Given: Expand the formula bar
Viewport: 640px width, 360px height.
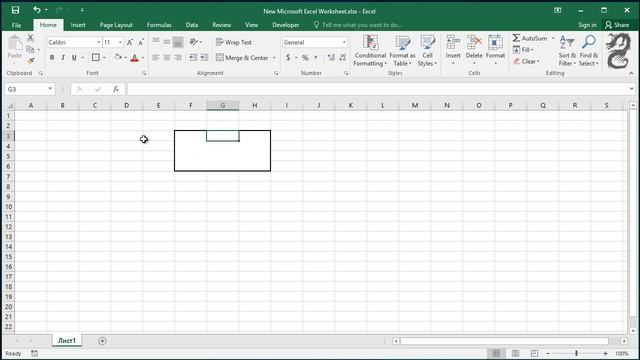Looking at the screenshot, I should tap(631, 89).
